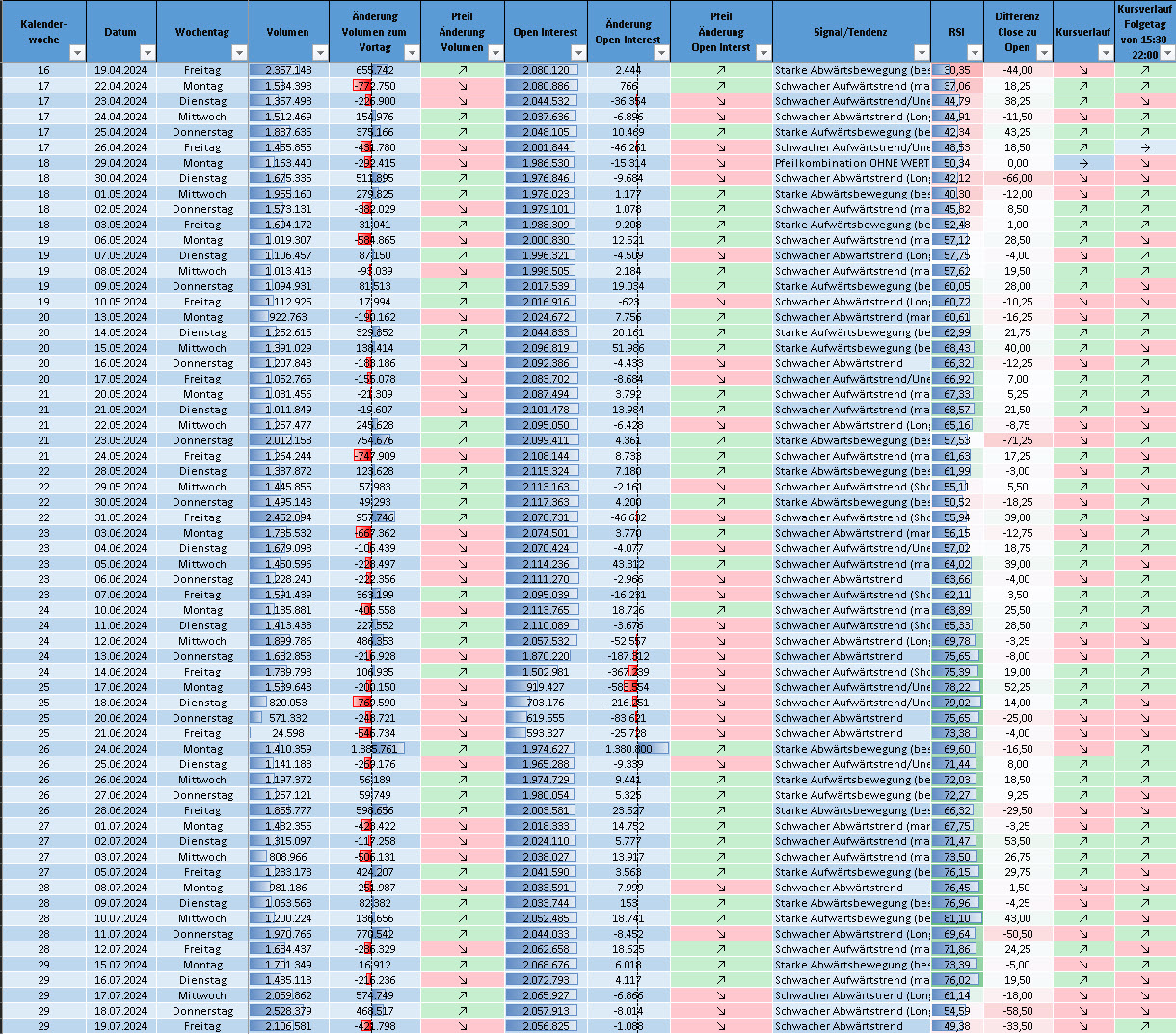Screen dimensions: 1176x1034
Task: Select the RSI cell 79,02
Action: (956, 703)
